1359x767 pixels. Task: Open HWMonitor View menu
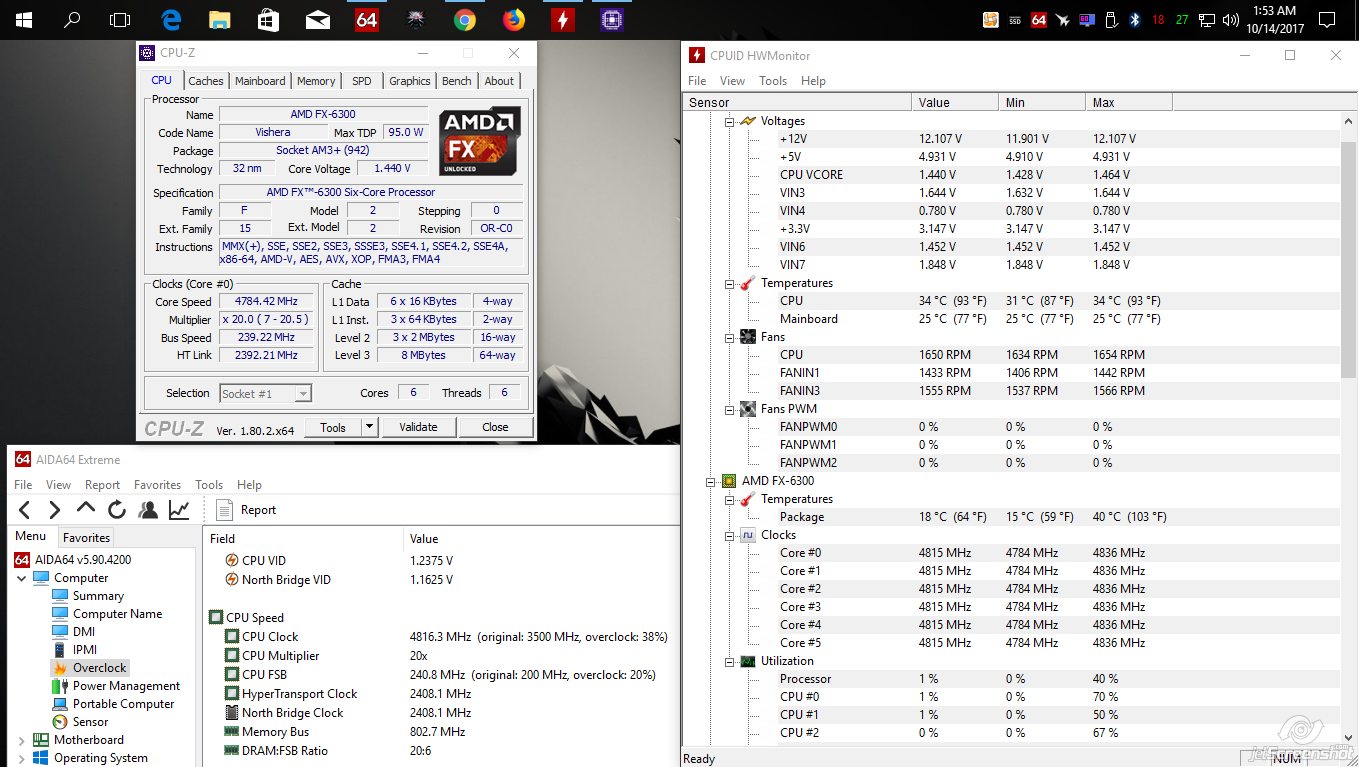coord(733,81)
